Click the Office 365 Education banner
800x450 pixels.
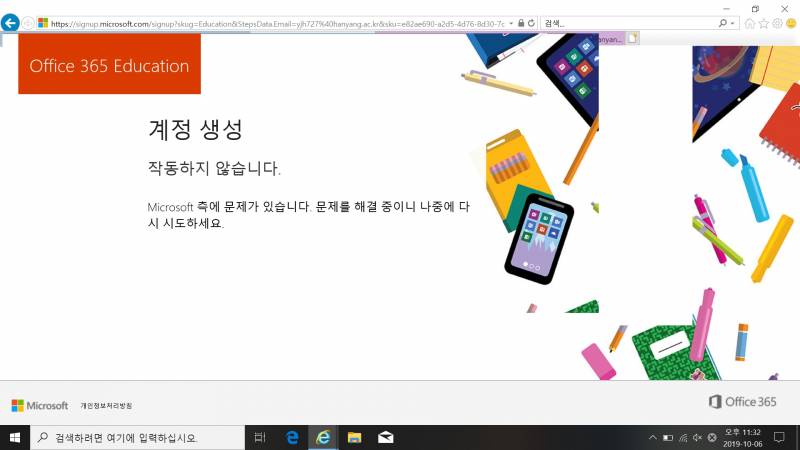(x=109, y=64)
